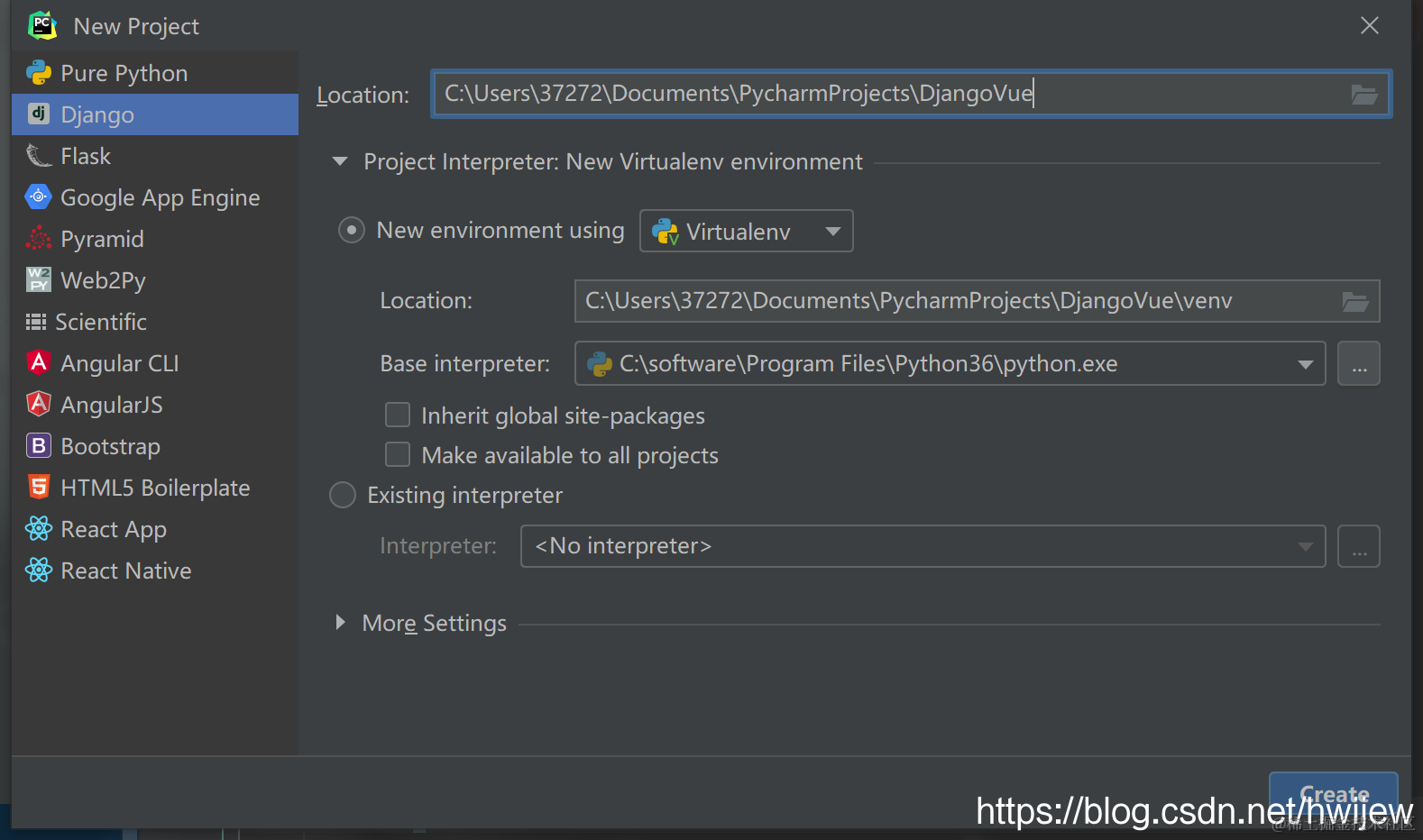Image resolution: width=1423 pixels, height=840 pixels.
Task: Select the Existing interpreter radio button
Action: tap(343, 495)
